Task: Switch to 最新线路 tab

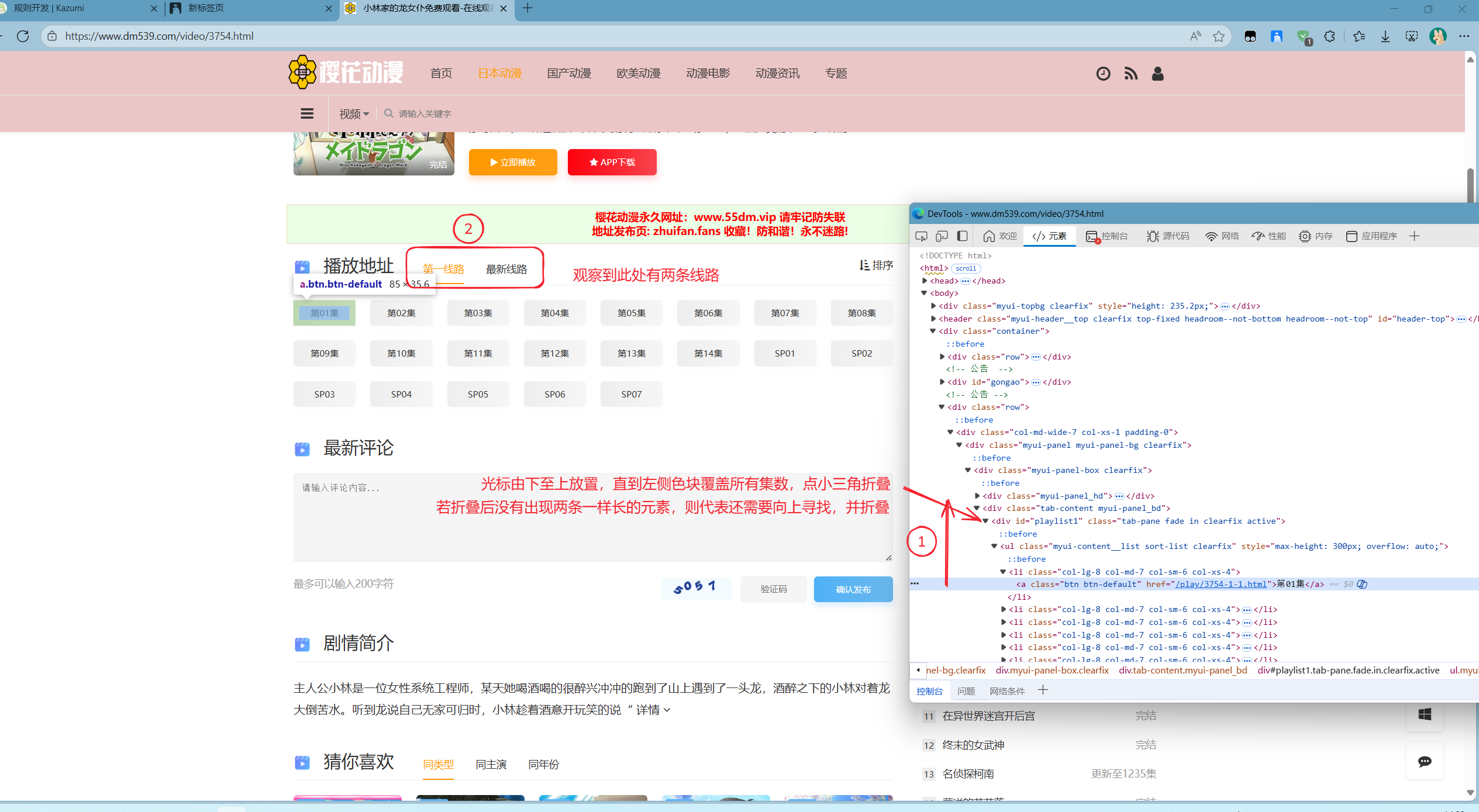Action: 506,269
